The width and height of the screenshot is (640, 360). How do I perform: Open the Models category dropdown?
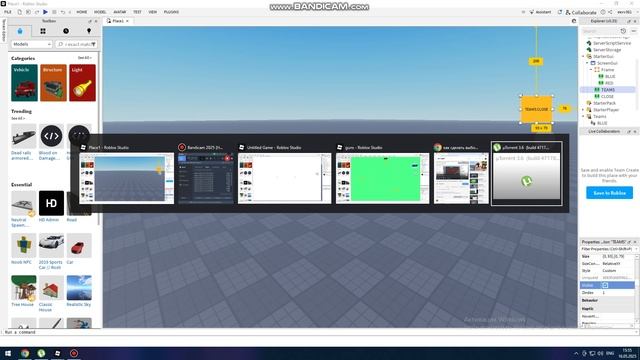point(31,44)
